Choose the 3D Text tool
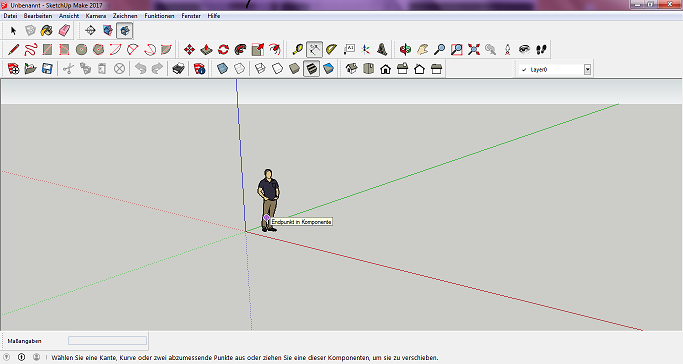Viewport: 683px width, 364px height. [382, 49]
